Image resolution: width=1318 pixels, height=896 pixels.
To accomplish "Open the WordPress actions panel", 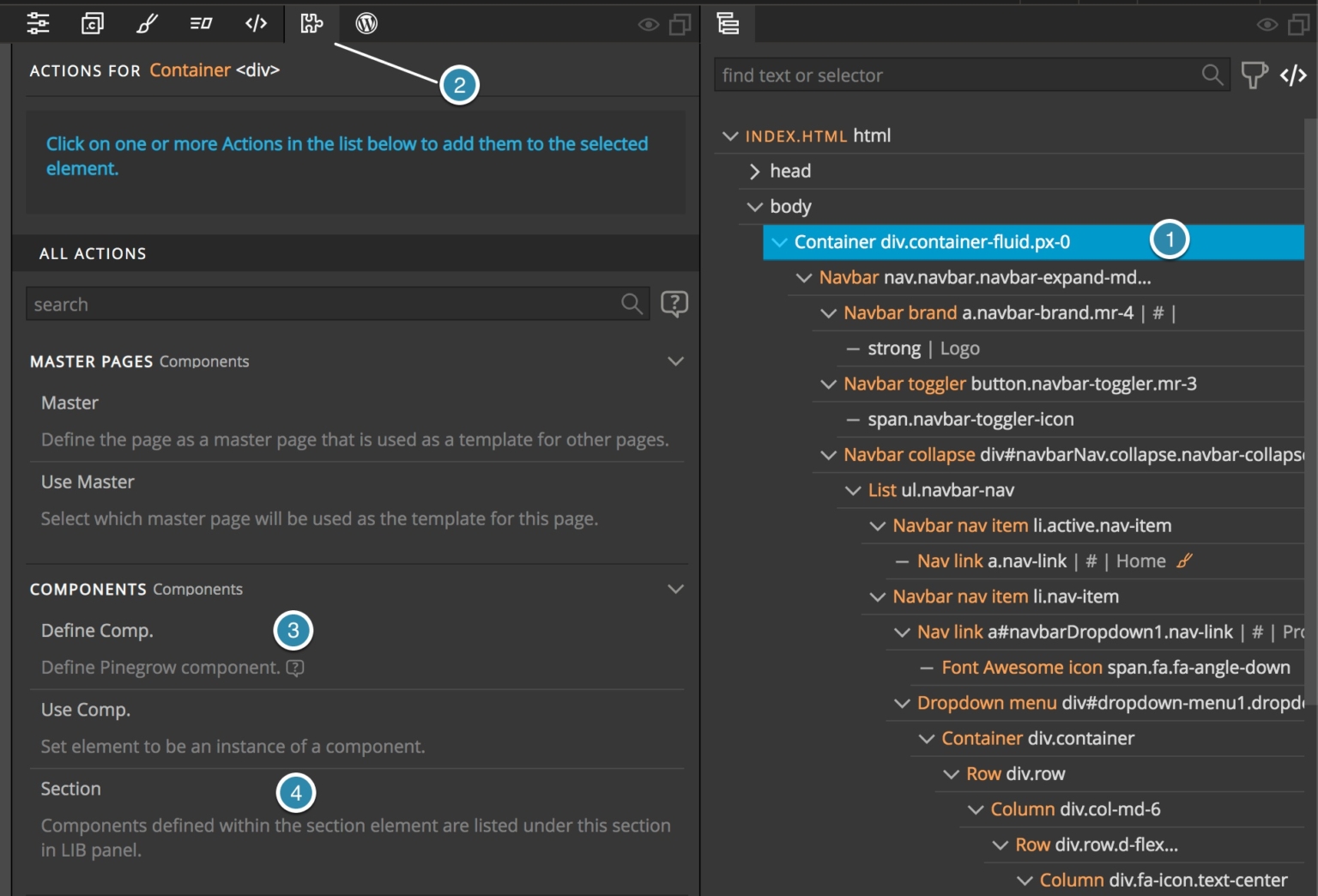I will tap(366, 23).
